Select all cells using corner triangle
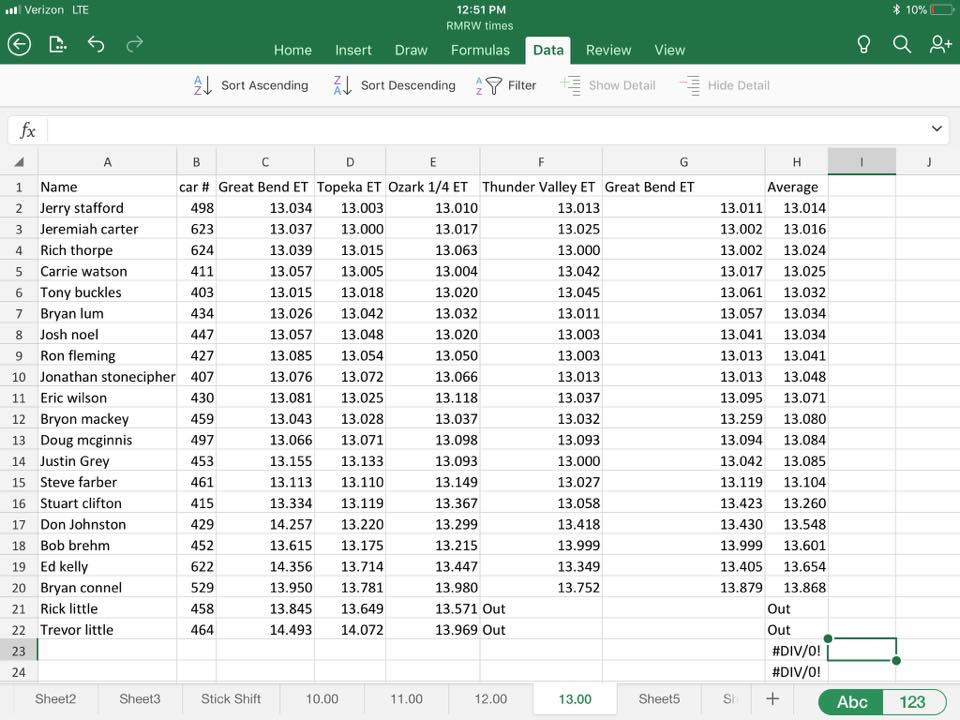Image resolution: width=960 pixels, height=720 pixels. (x=19, y=162)
